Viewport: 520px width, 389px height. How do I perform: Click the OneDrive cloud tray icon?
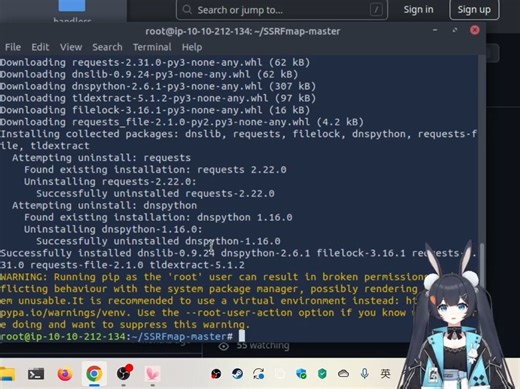tap(343, 374)
